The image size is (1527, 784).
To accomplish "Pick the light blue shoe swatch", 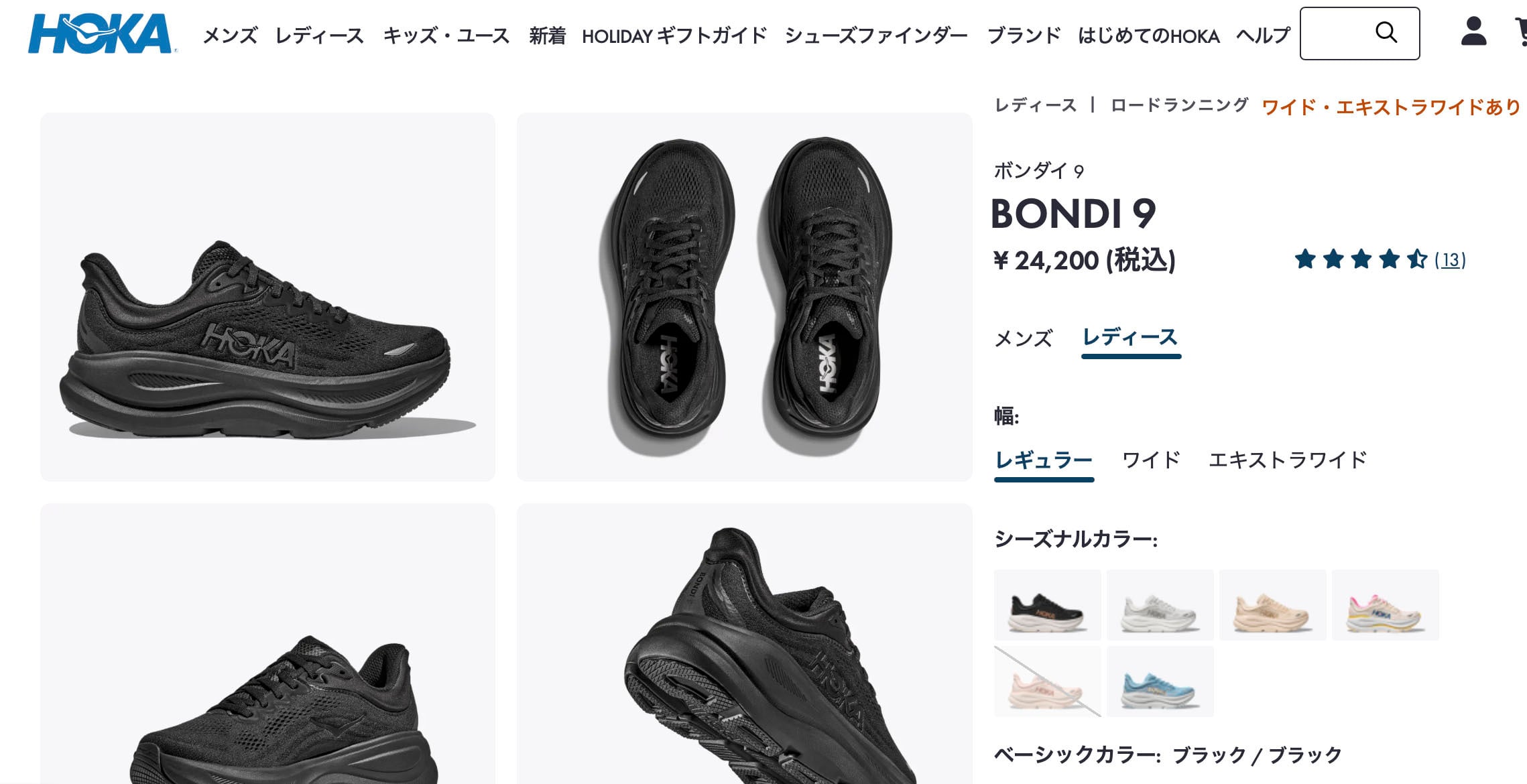I will pyautogui.click(x=1160, y=681).
